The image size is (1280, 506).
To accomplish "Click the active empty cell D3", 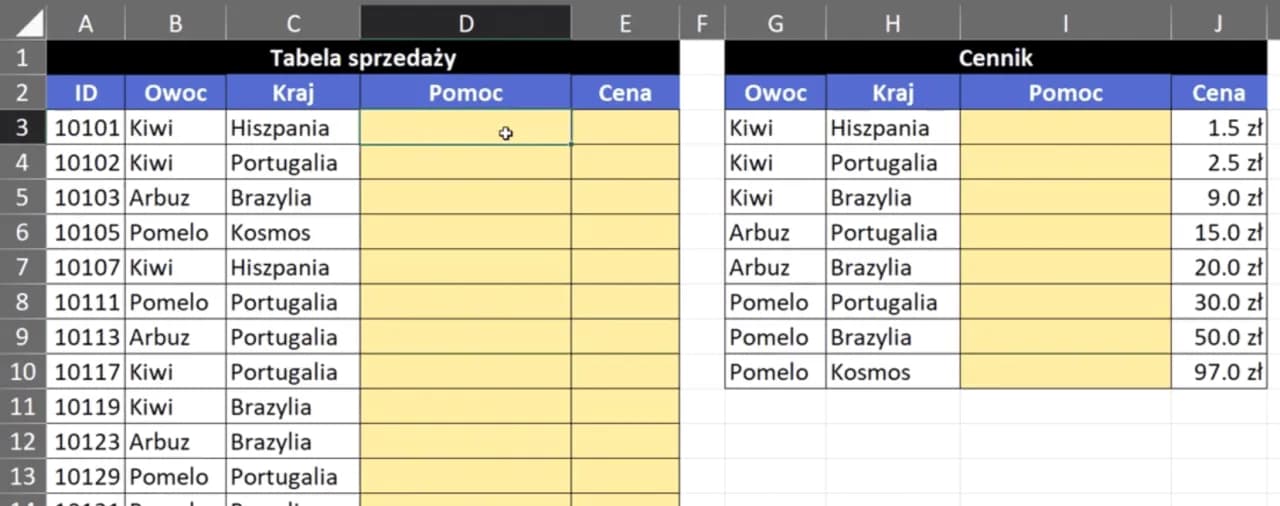I will click(x=465, y=128).
